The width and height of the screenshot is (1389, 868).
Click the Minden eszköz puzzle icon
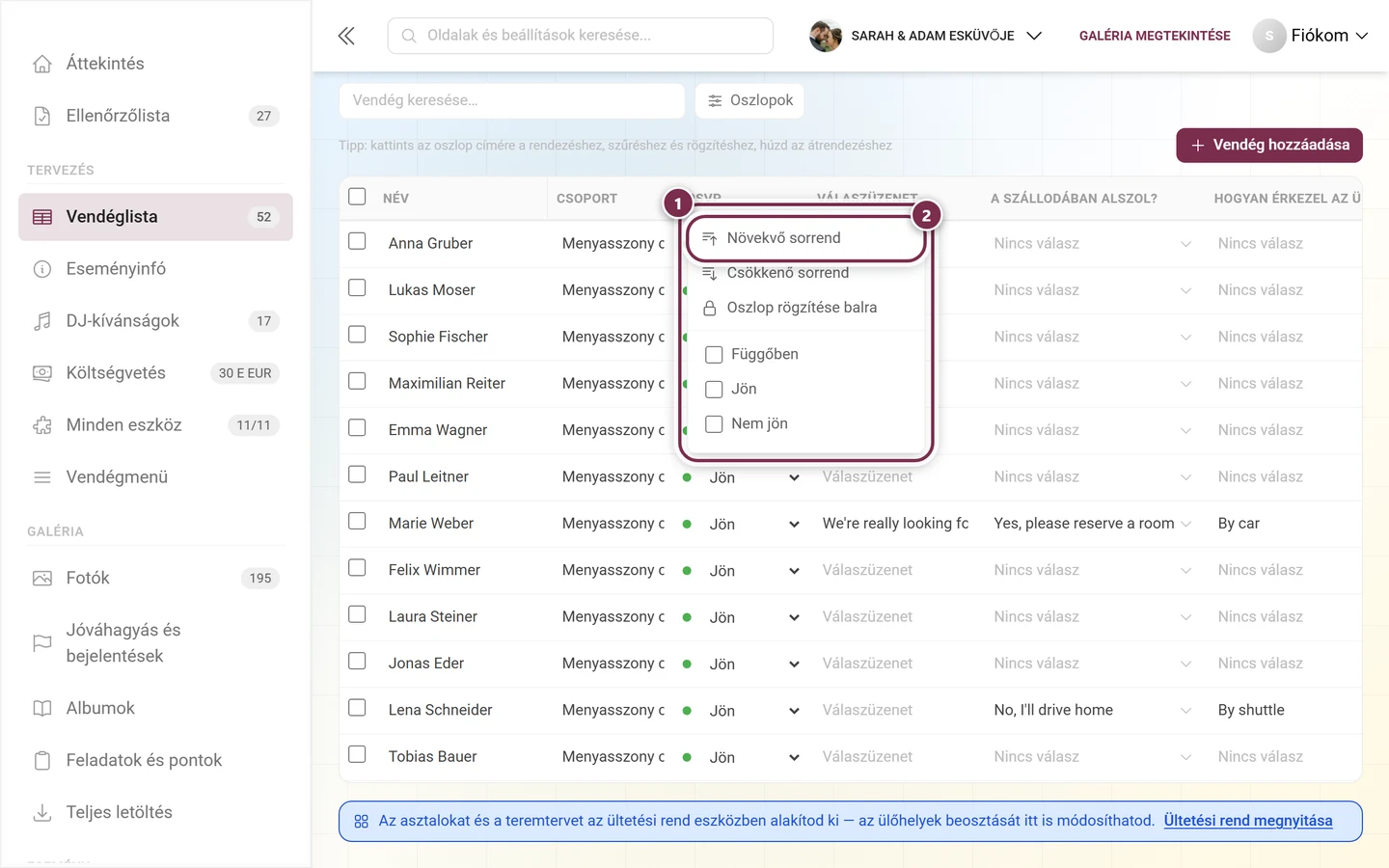click(x=42, y=425)
